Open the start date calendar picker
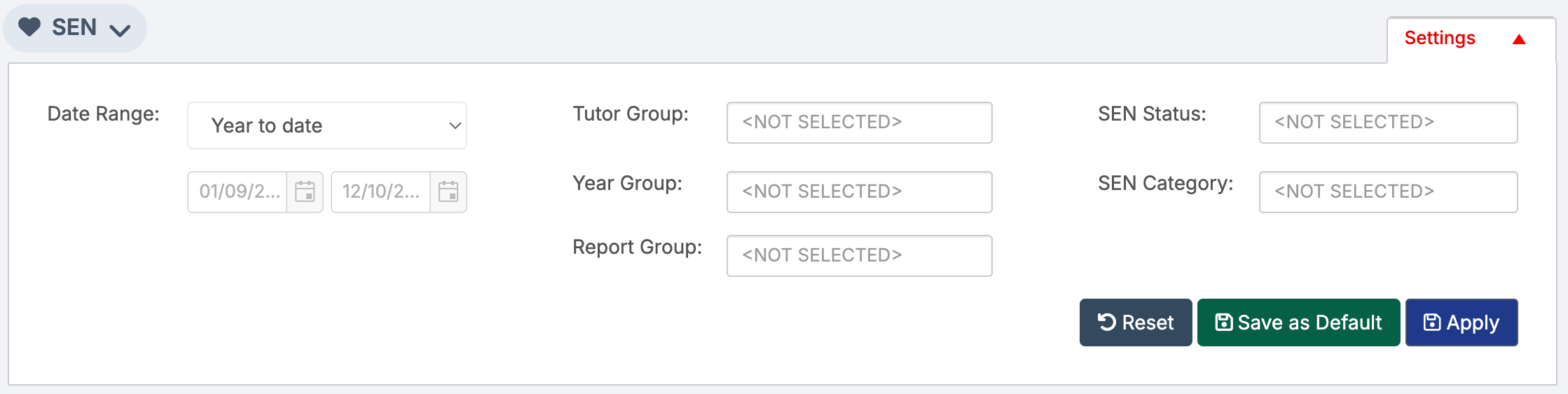Image resolution: width=1568 pixels, height=394 pixels. click(x=305, y=191)
